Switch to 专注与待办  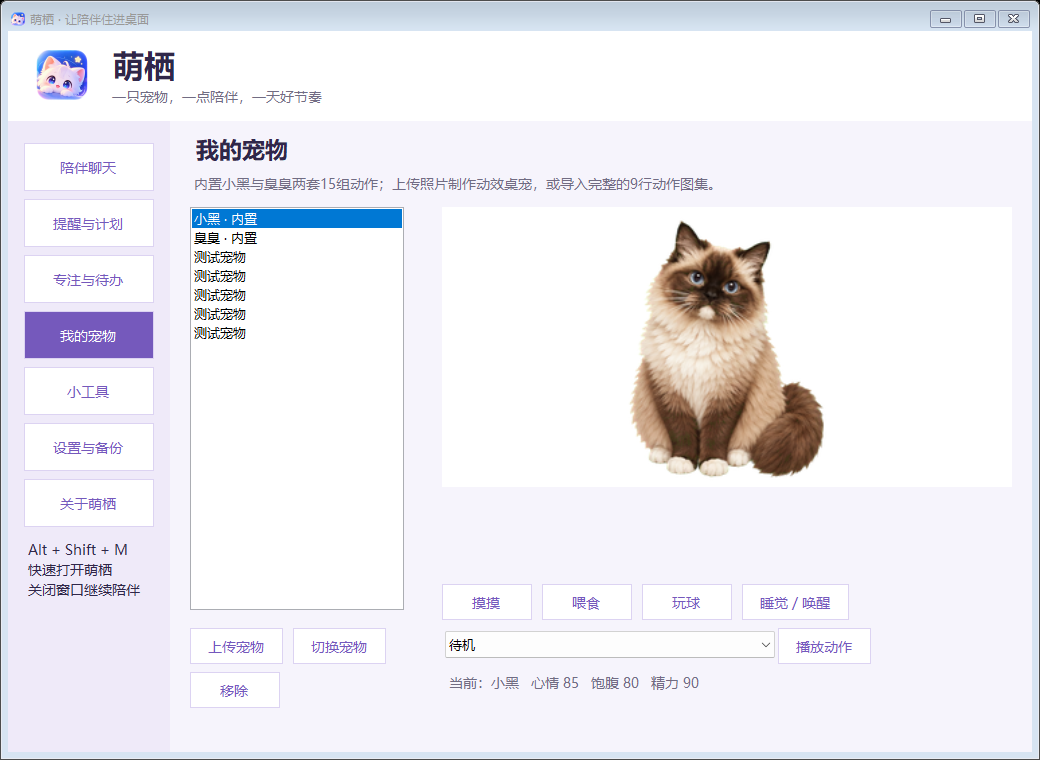coord(89,279)
